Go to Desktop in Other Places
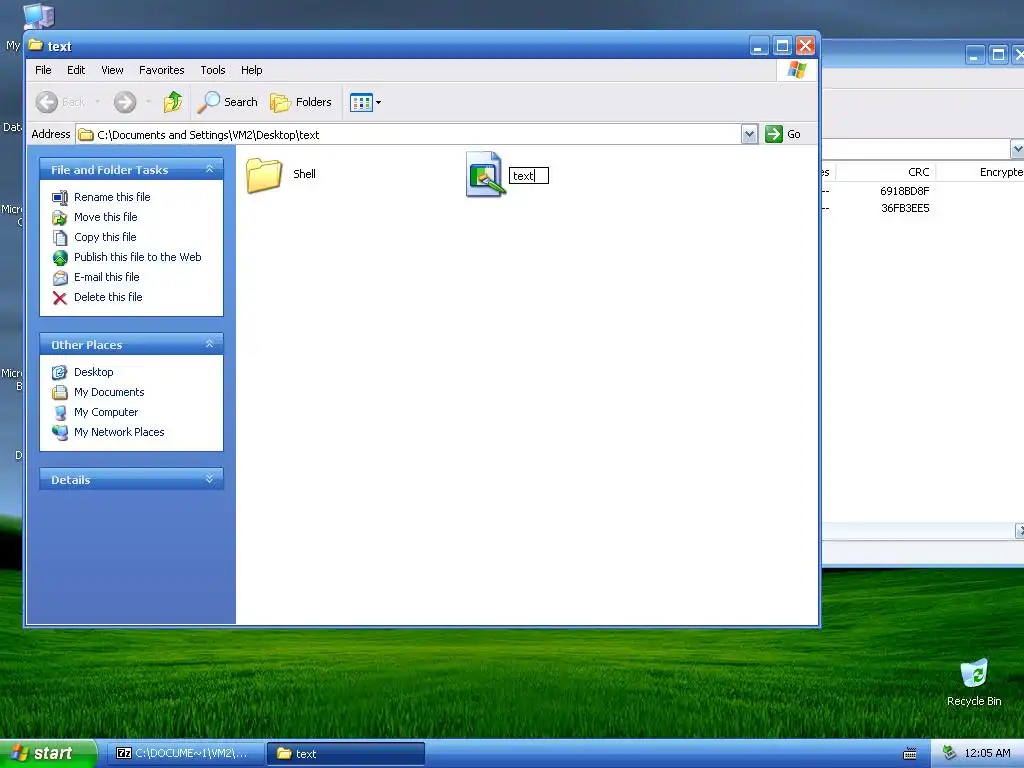Image resolution: width=1024 pixels, height=768 pixels. (93, 372)
